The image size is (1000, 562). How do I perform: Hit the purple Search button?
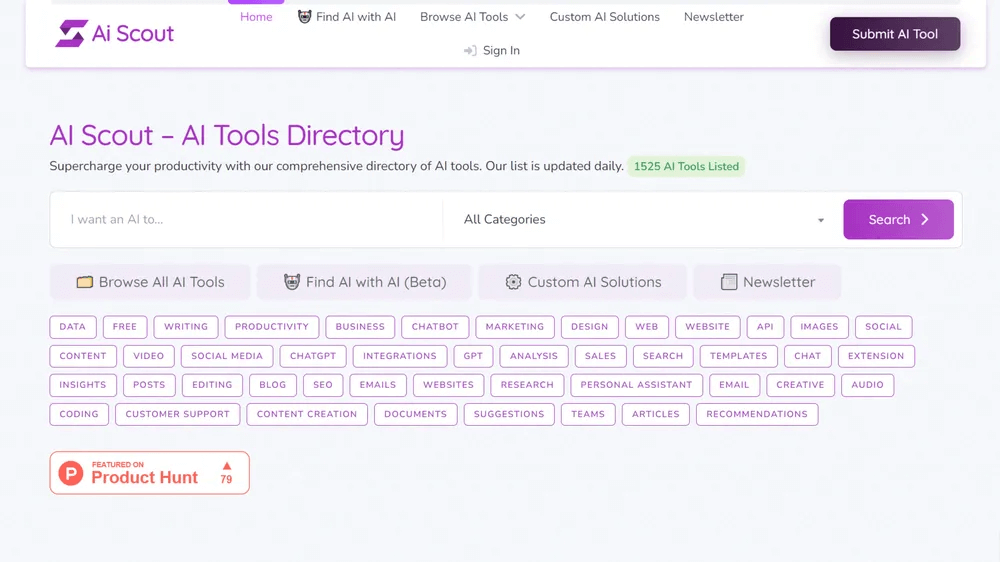[898, 220]
